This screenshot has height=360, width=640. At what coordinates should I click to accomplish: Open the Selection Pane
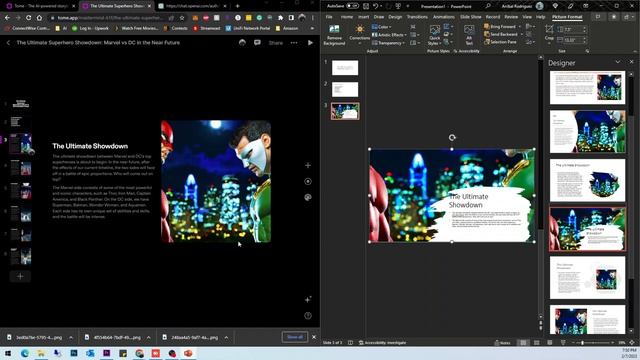(500, 42)
